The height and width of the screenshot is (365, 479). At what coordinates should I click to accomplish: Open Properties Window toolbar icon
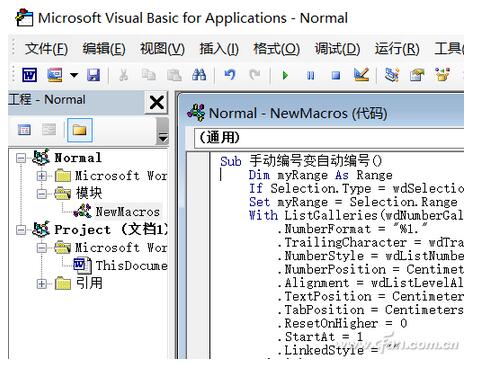pos(417,75)
